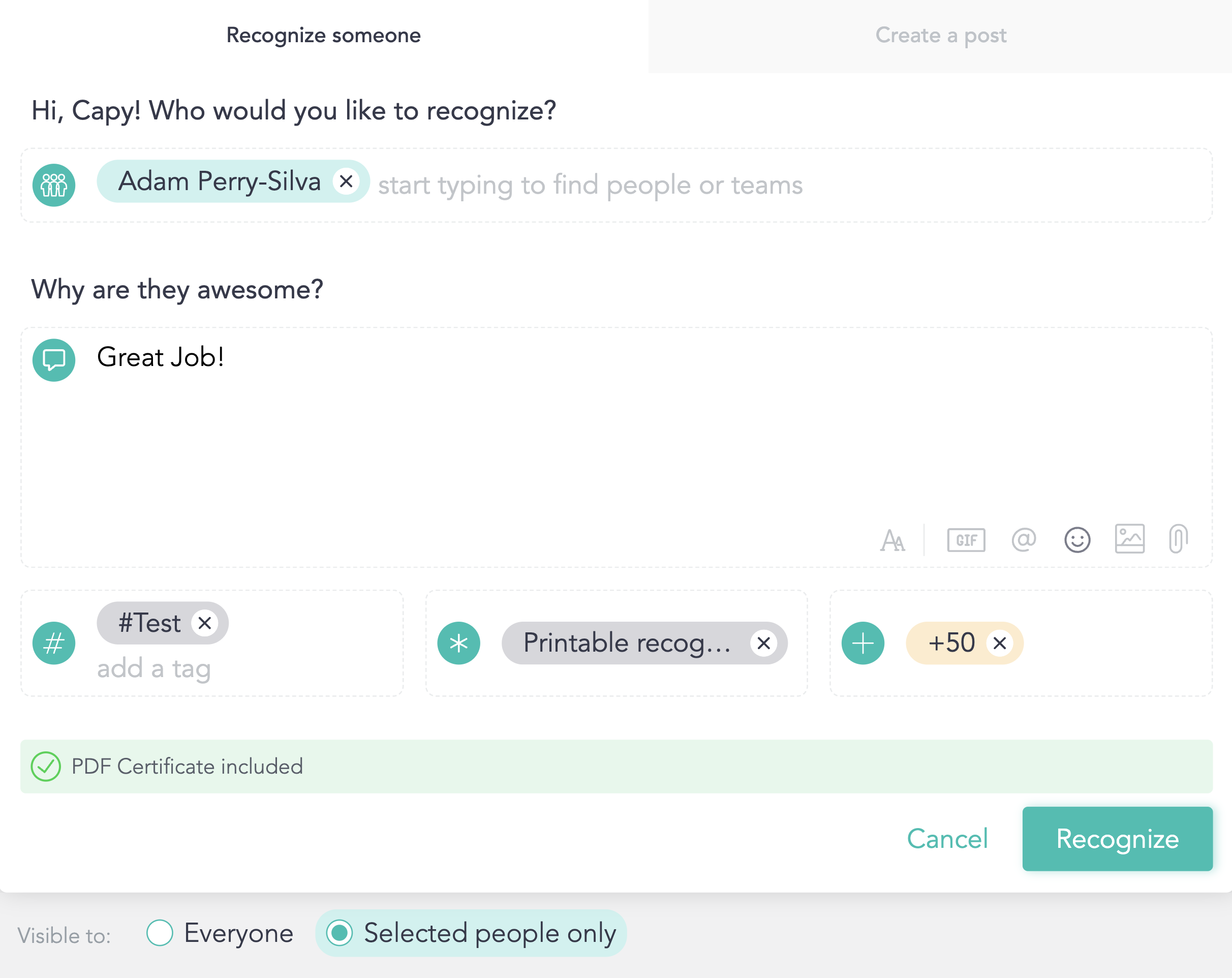The width and height of the screenshot is (1232, 978).
Task: Switch to the Recognize someone tab
Action: pyautogui.click(x=323, y=36)
